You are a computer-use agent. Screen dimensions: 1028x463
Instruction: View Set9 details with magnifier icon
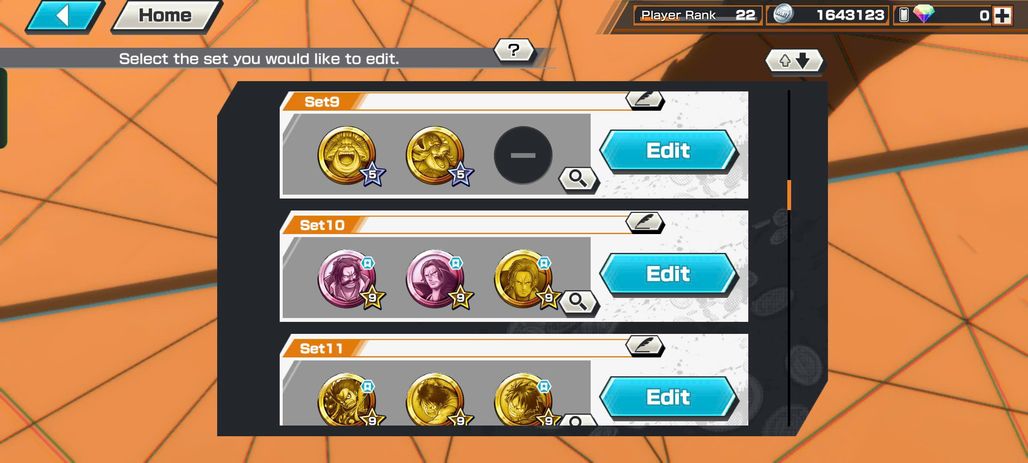578,178
